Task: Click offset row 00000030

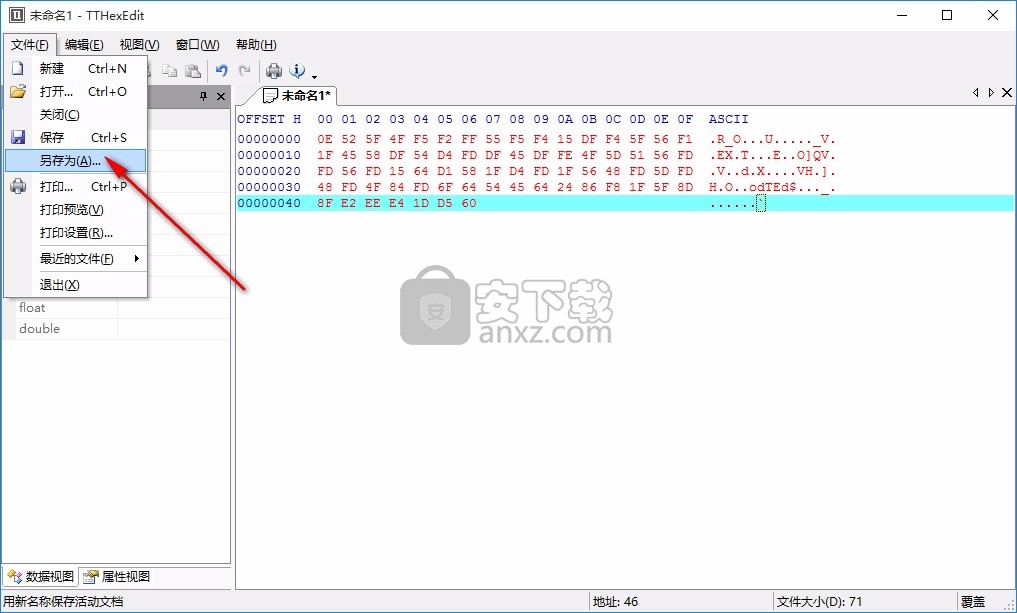Action: coord(269,187)
